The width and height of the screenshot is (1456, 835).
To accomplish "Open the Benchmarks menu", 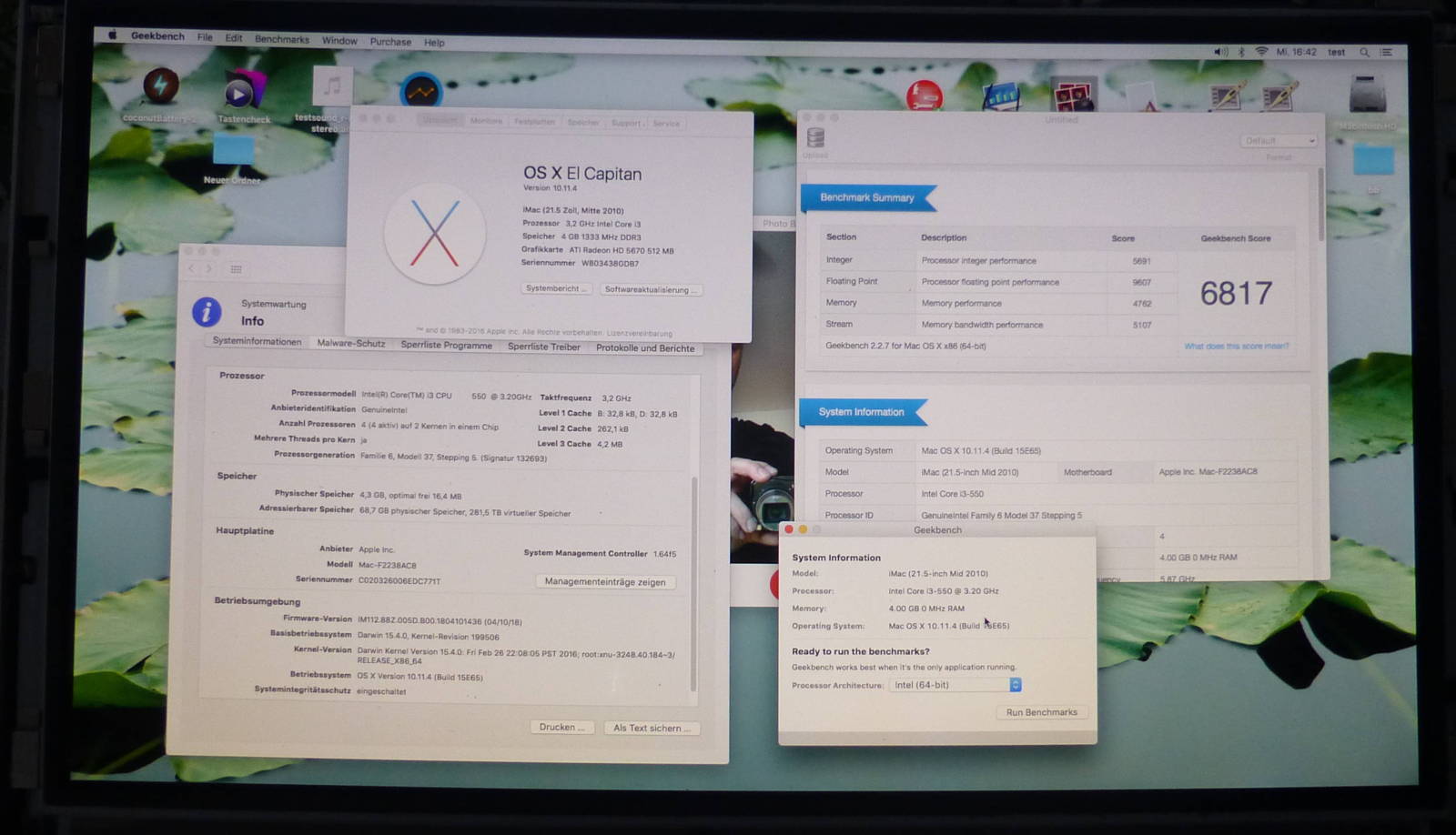I will click(282, 40).
